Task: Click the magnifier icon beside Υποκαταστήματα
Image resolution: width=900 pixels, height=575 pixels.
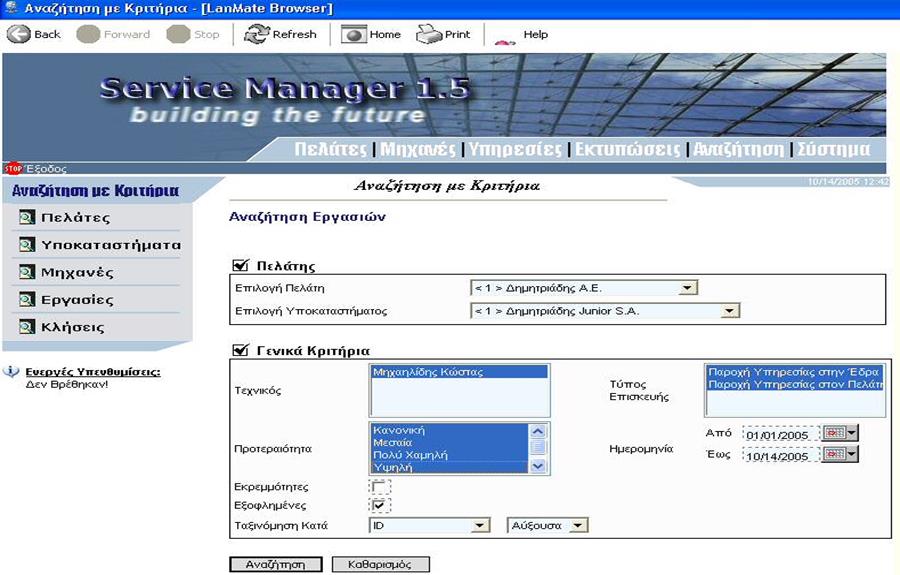Action: [26, 244]
